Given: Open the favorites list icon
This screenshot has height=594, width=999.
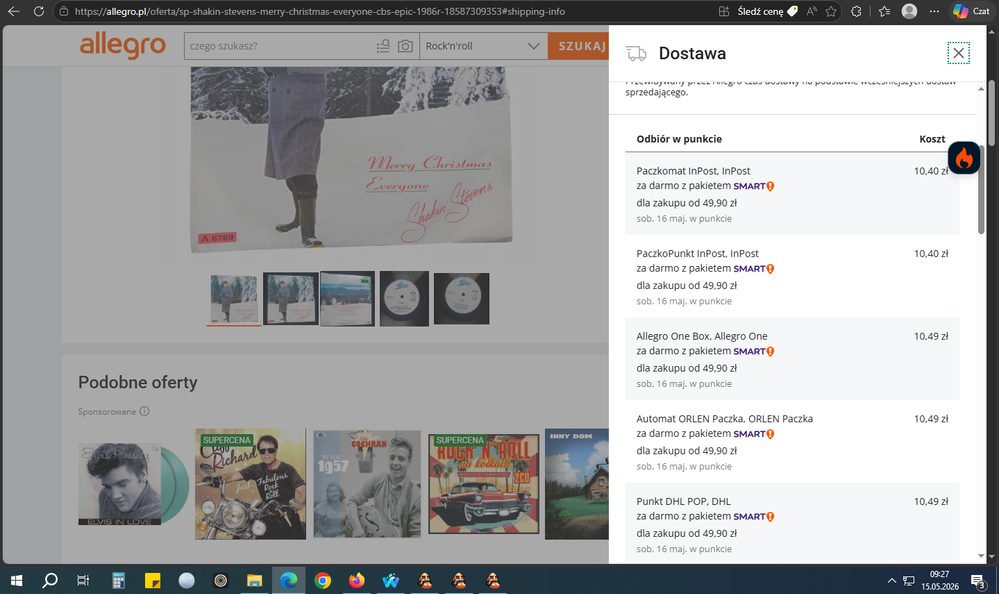Looking at the screenshot, I should 884,11.
